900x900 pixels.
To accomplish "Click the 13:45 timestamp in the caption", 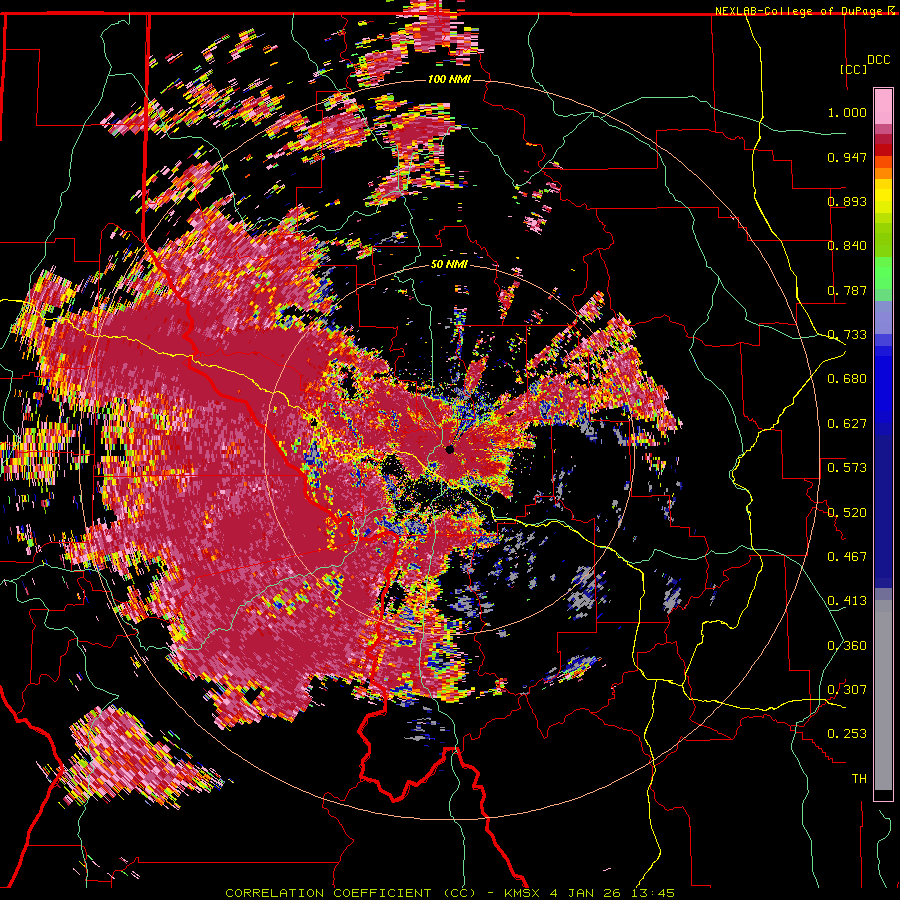I will click(x=653, y=893).
